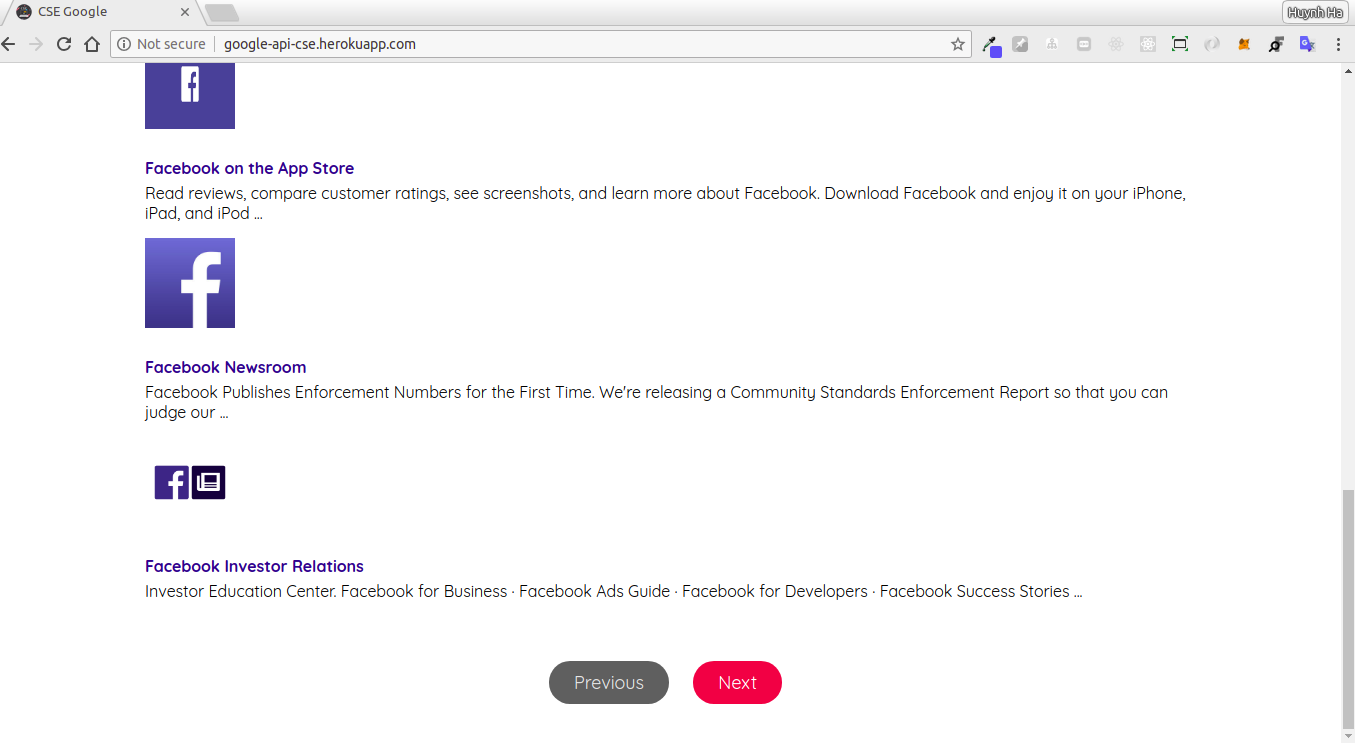Screen dimensions: 1355x743
Task: Reload the current page
Action: coord(64,44)
